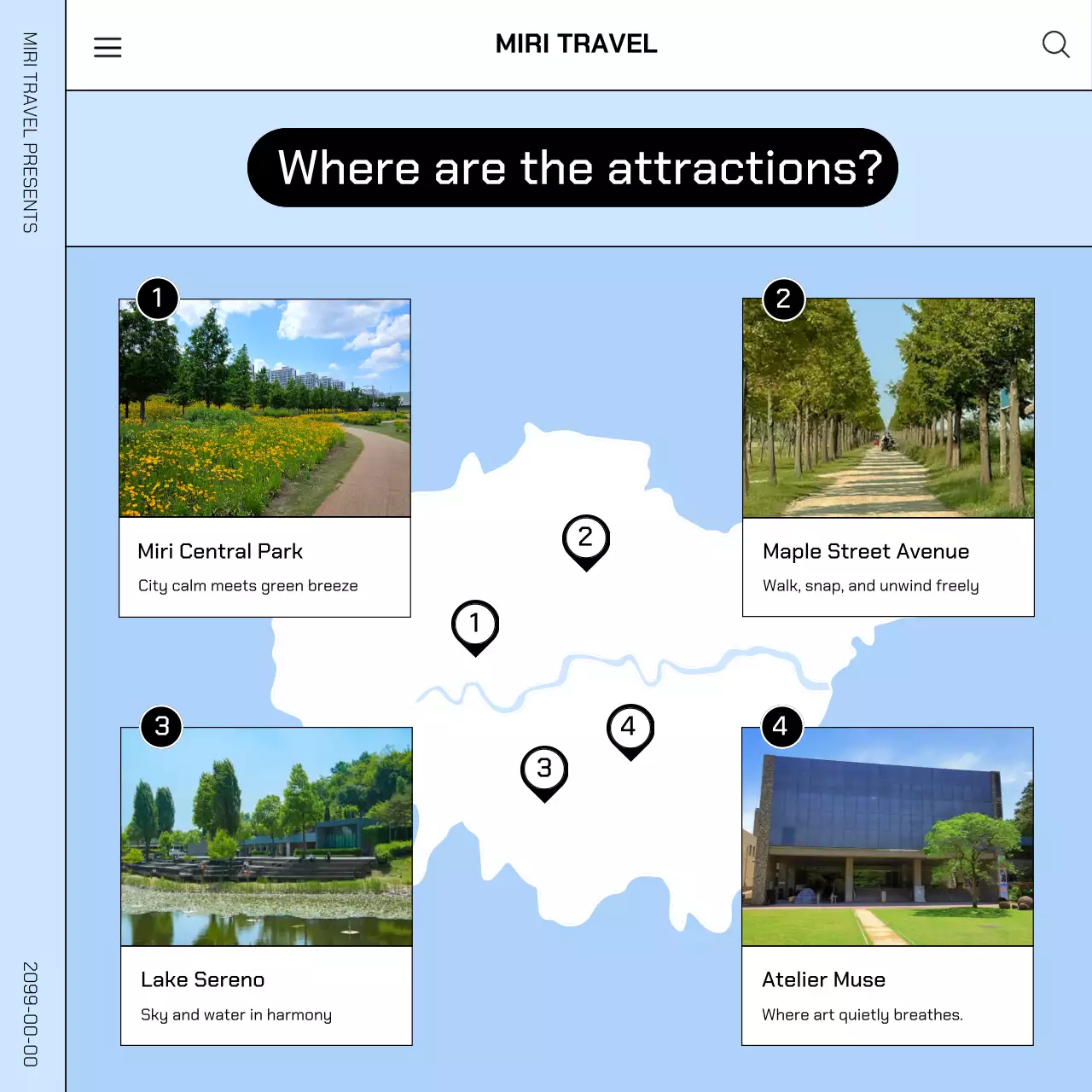
Task: Select the MIRI TRAVEL header title
Action: click(x=576, y=44)
